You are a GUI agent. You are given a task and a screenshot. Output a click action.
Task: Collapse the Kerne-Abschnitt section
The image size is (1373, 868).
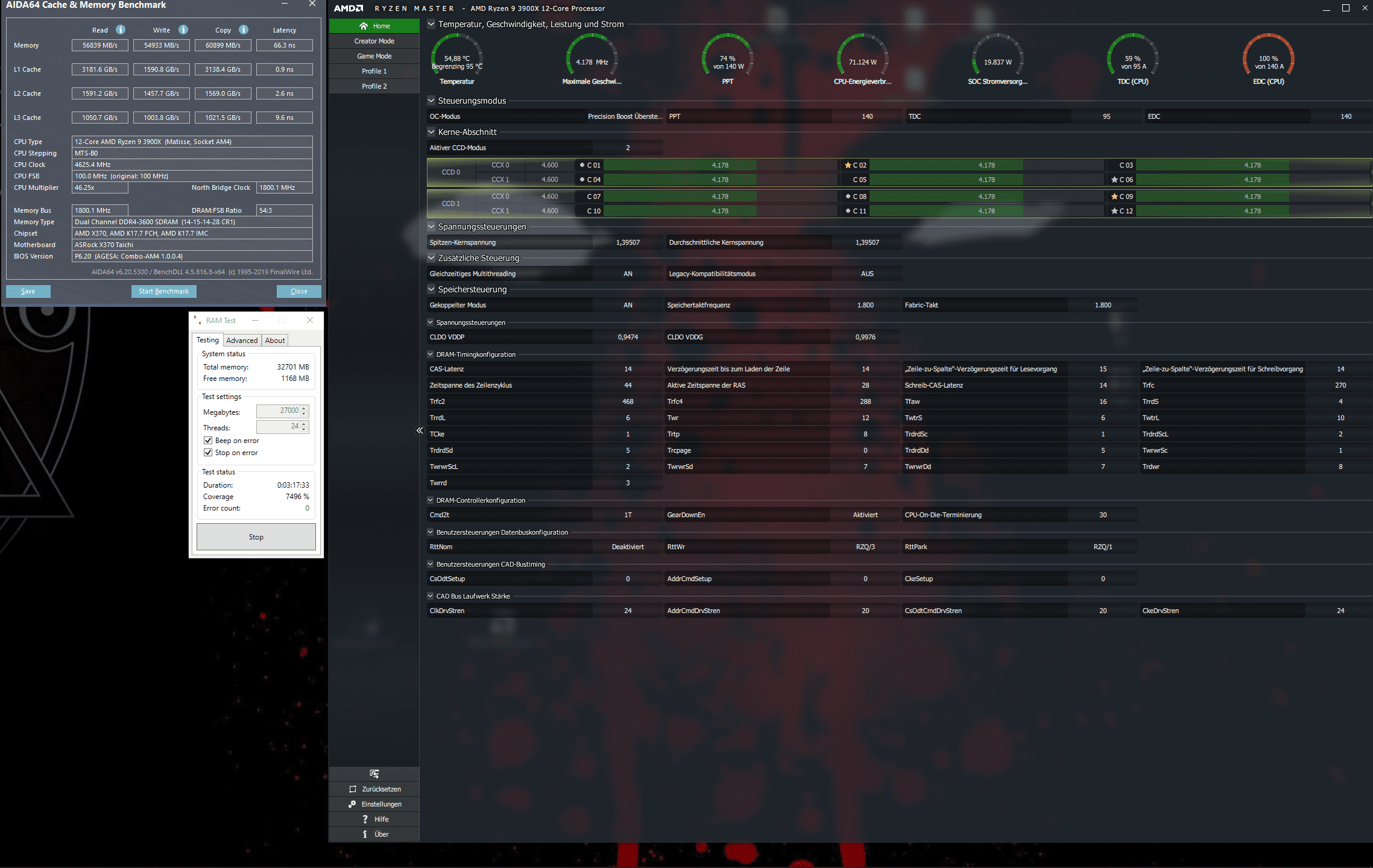click(431, 132)
